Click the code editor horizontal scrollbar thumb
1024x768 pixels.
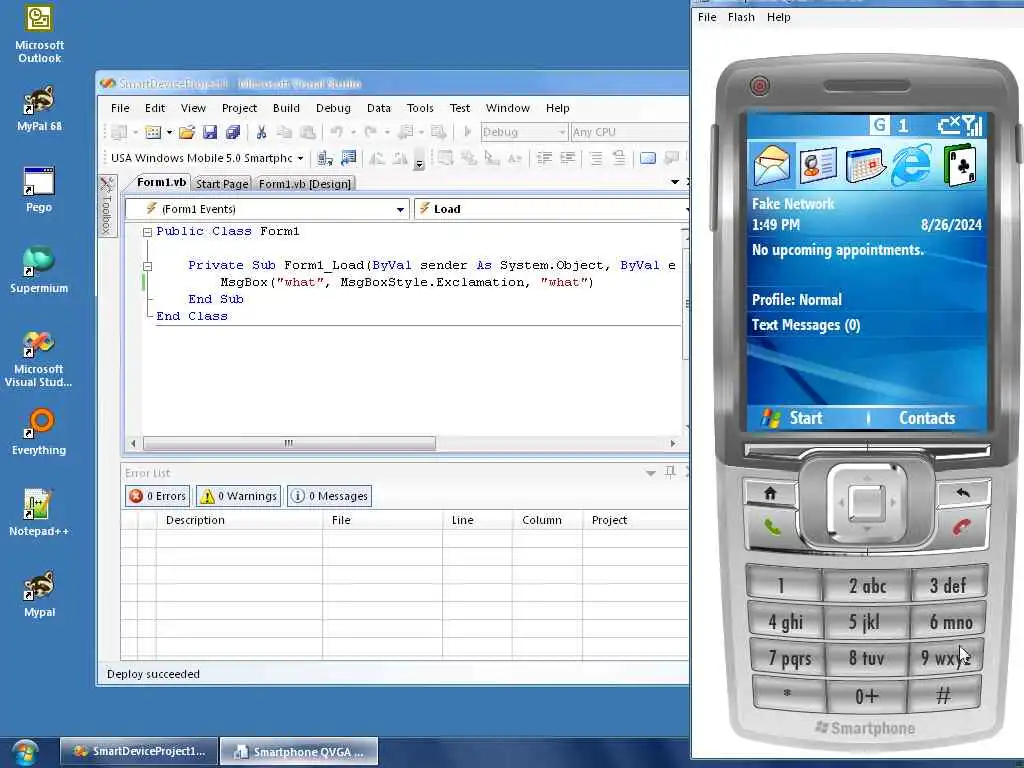[x=289, y=443]
